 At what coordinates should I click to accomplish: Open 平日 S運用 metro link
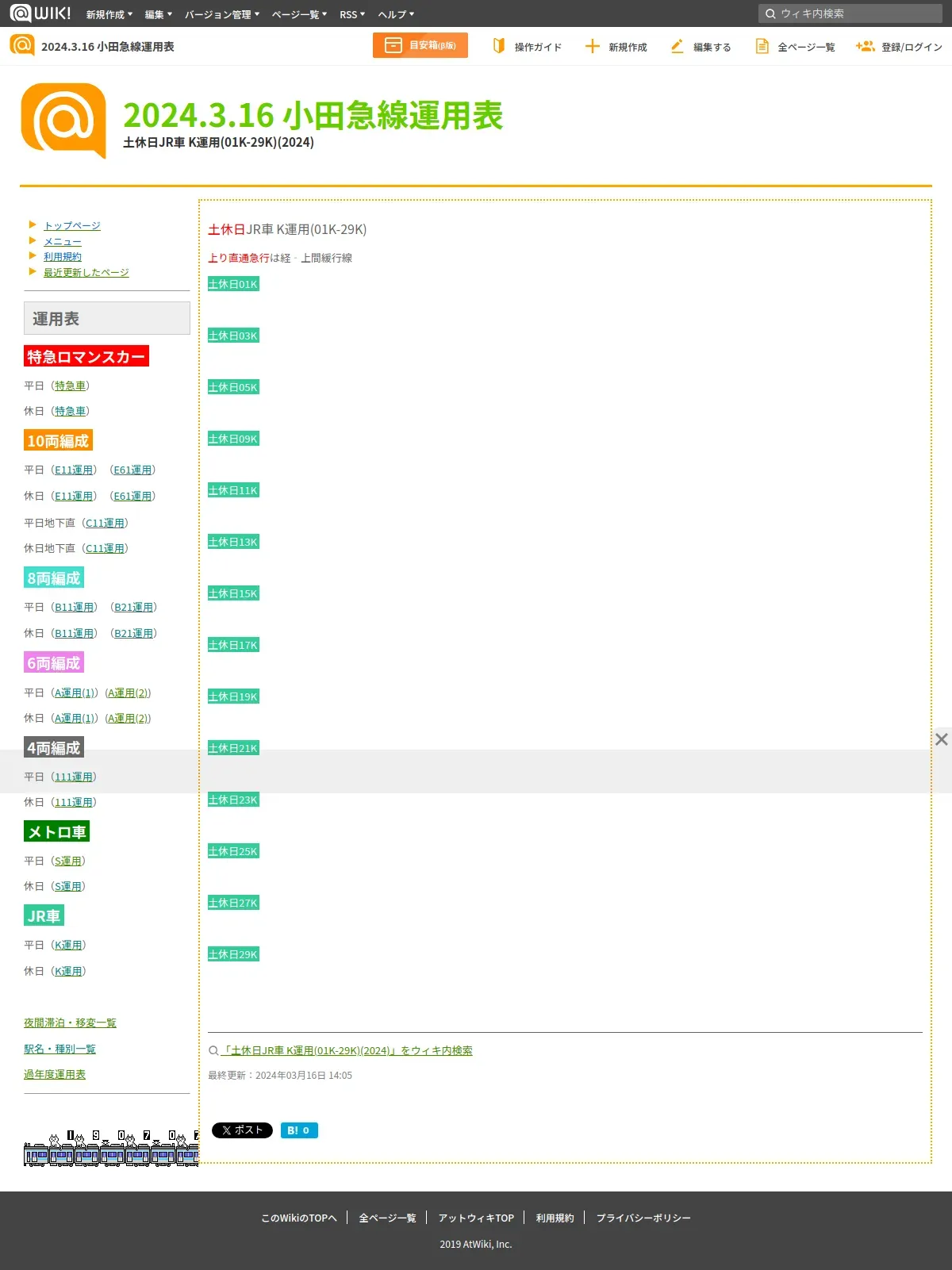coord(68,861)
